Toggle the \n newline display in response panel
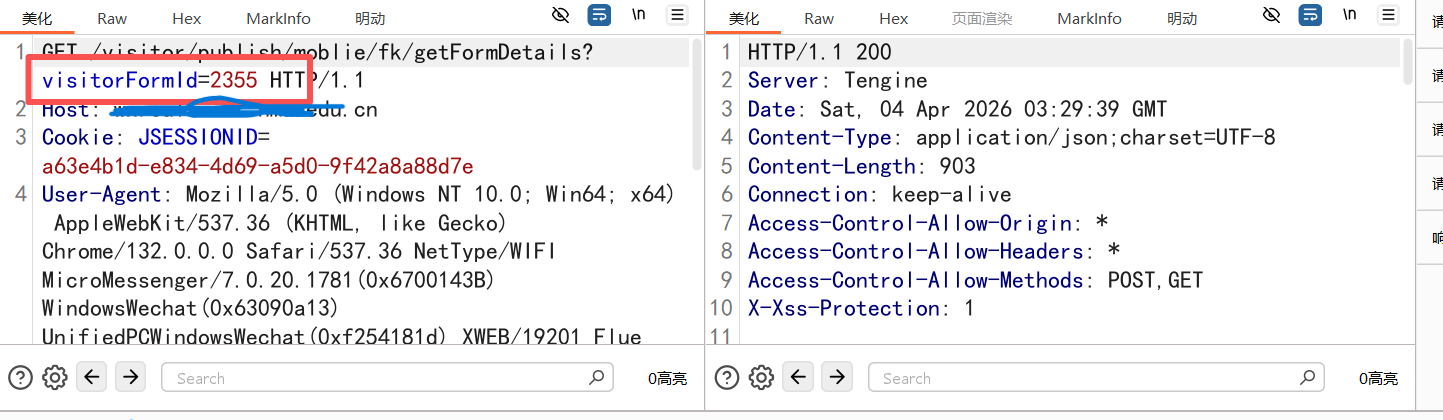The image size is (1443, 420). [1350, 15]
